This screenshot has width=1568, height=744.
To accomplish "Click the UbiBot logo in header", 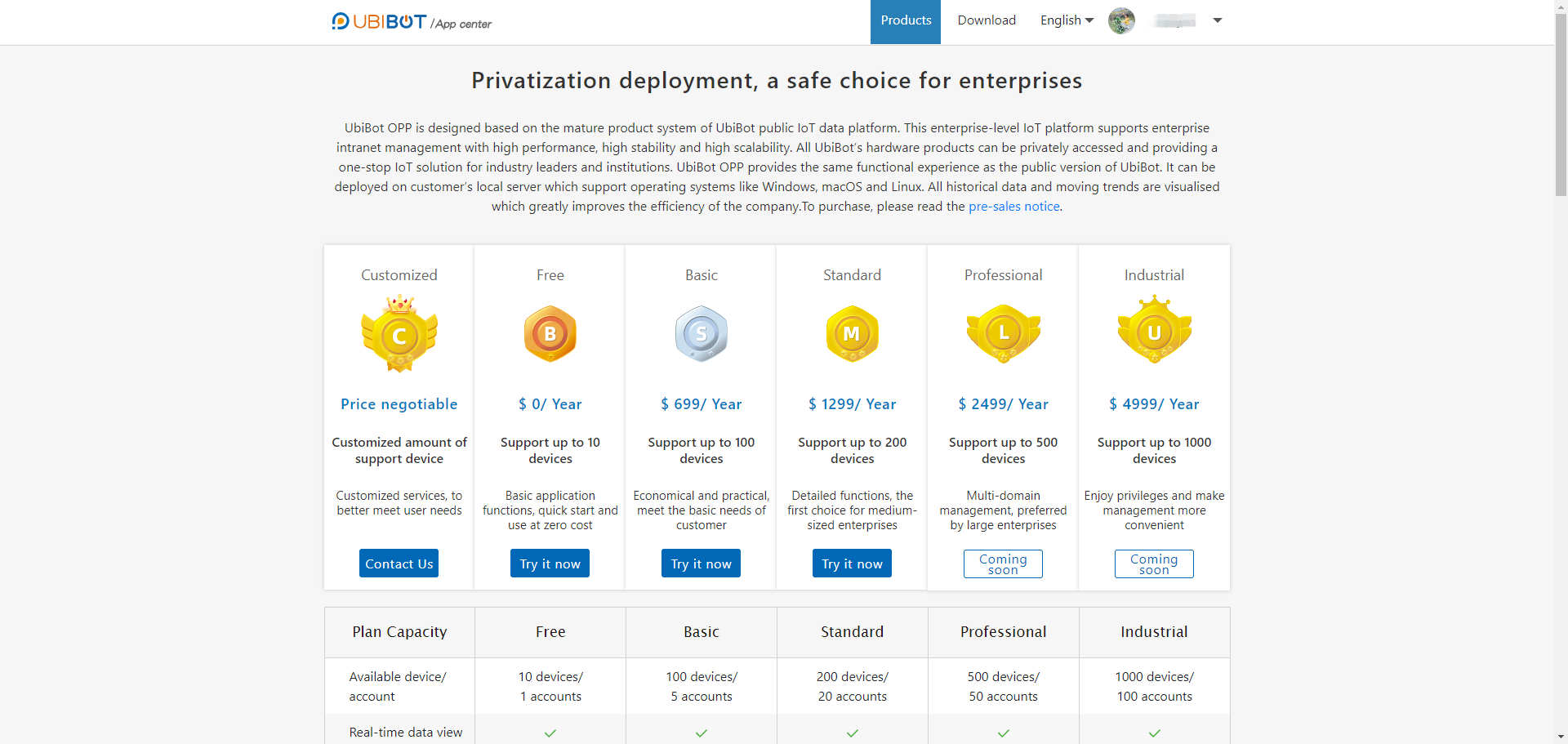I will tap(379, 21).
